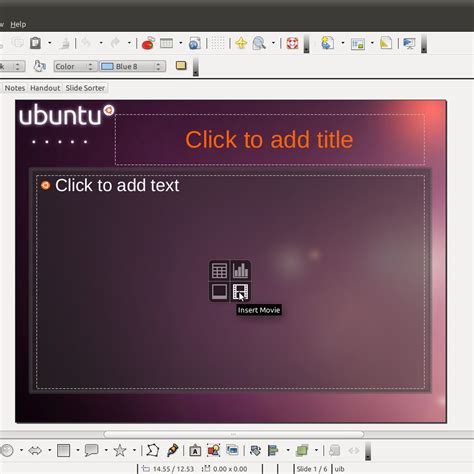Select the Callouts shape tool
The height and width of the screenshot is (474, 474).
(x=91, y=451)
